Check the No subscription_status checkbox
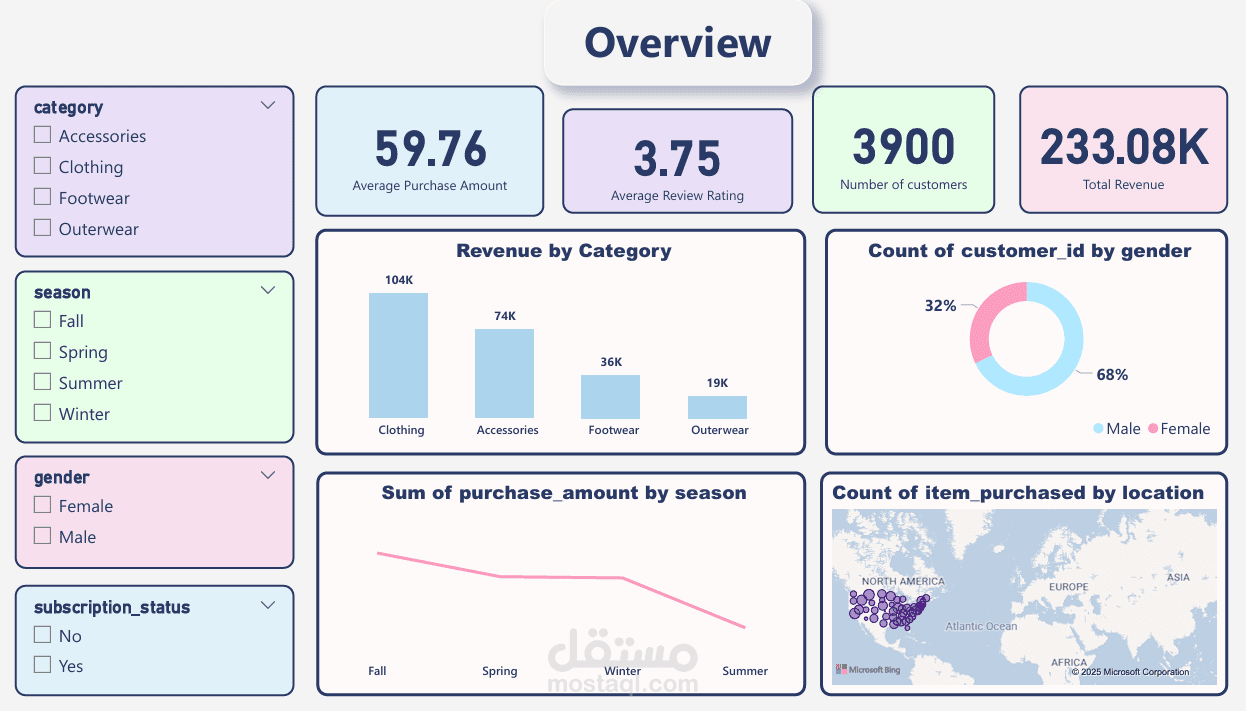Screen dimensions: 1246x711 42,634
